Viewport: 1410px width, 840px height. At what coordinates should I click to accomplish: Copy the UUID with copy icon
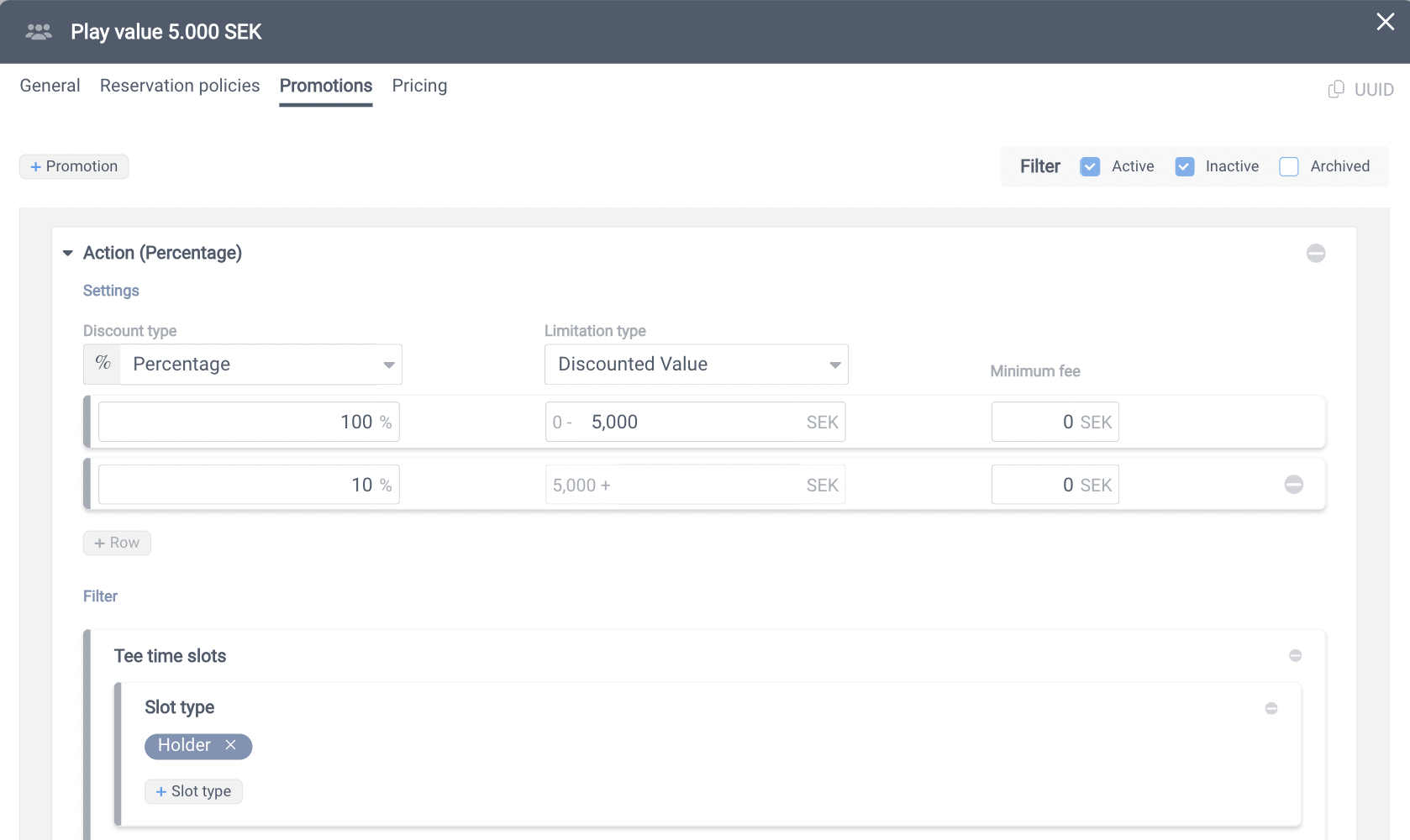(1336, 89)
